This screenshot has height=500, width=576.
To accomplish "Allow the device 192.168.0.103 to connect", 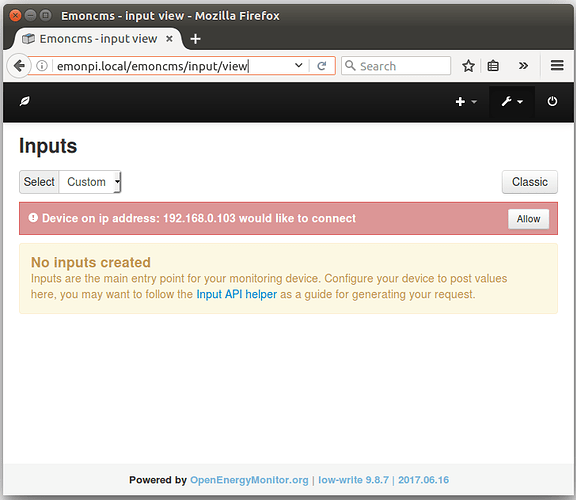I will [528, 219].
